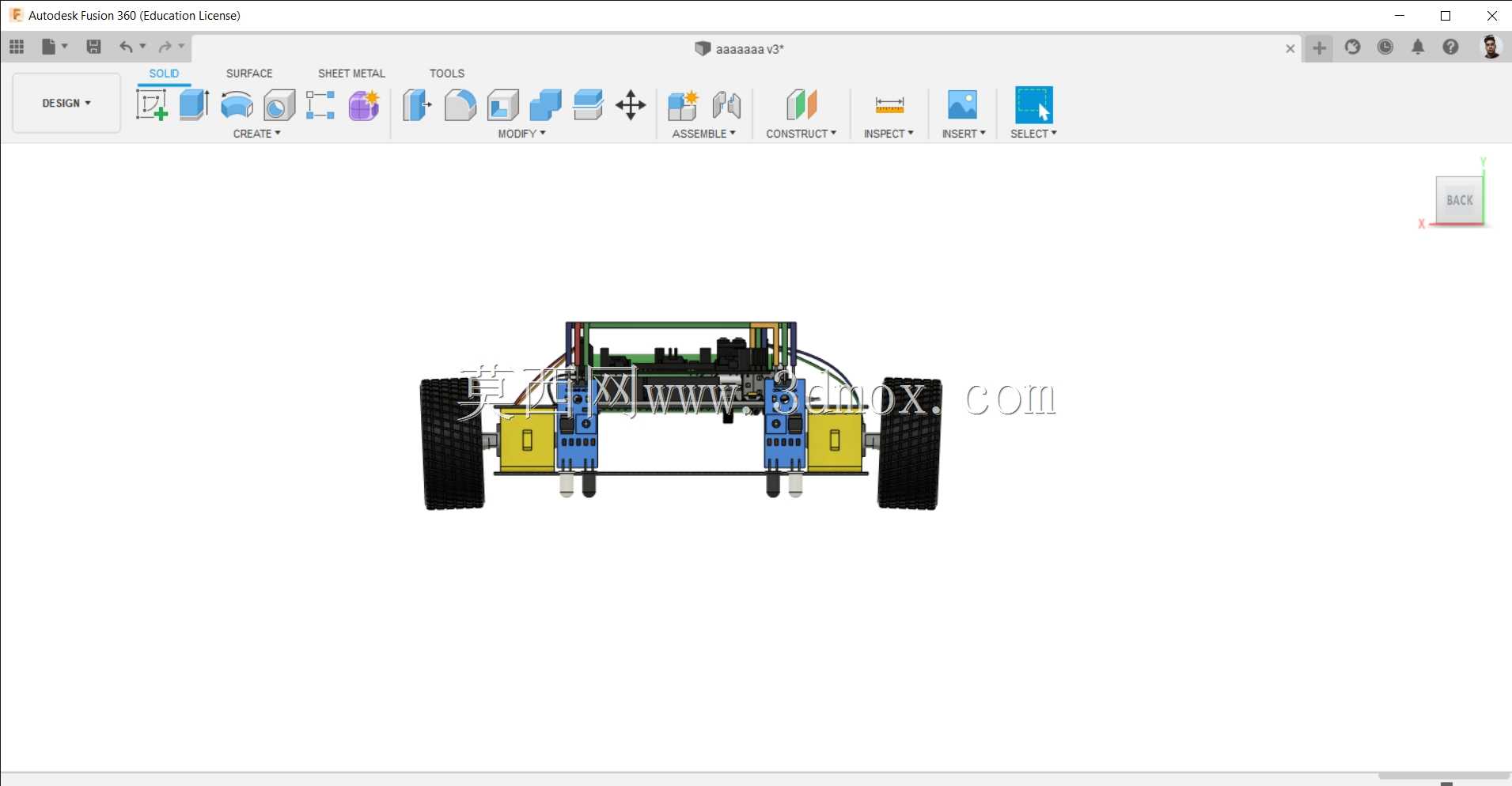Click the aaaaaaa v3 document tab

[740, 49]
